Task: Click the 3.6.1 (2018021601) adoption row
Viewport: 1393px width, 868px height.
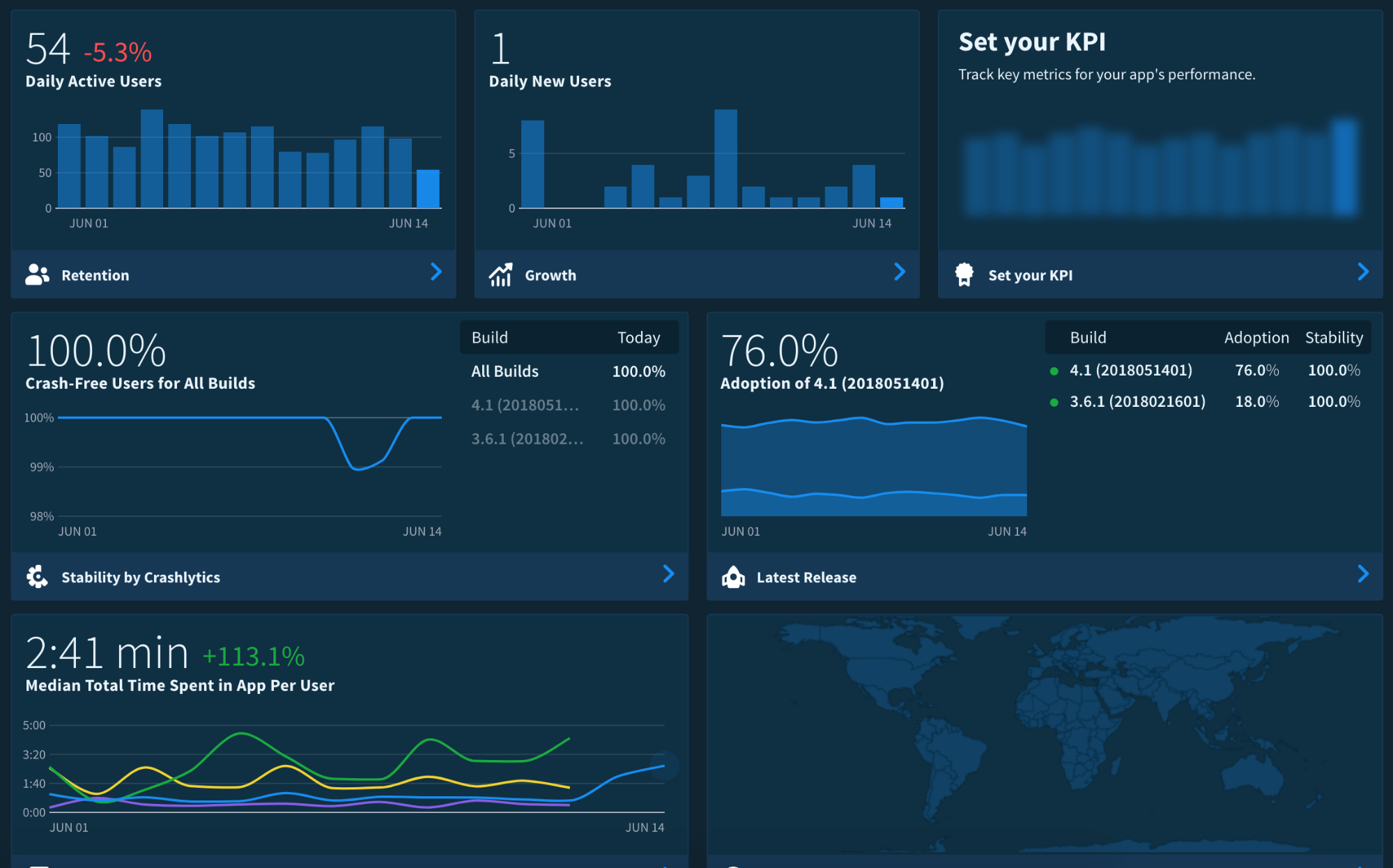Action: coord(1137,402)
